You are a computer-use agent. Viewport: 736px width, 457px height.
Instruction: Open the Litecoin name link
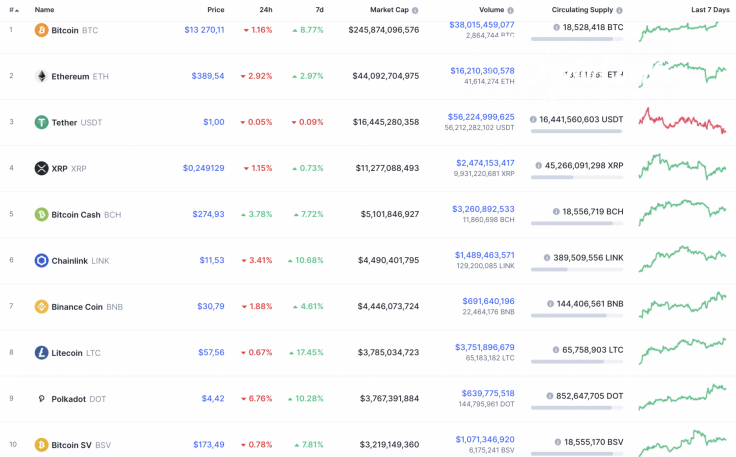tap(67, 353)
